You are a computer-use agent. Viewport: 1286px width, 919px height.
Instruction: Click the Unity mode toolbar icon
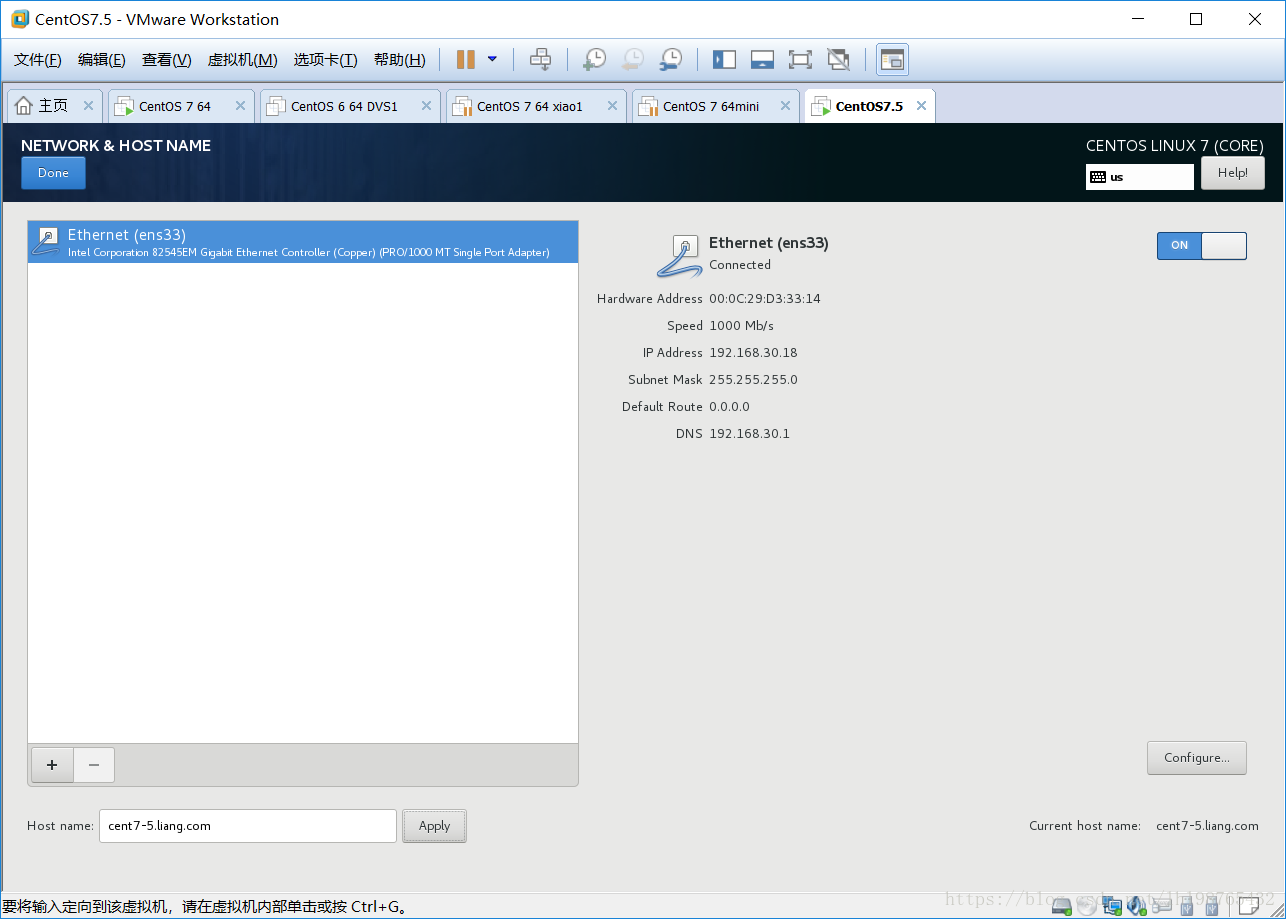[839, 60]
